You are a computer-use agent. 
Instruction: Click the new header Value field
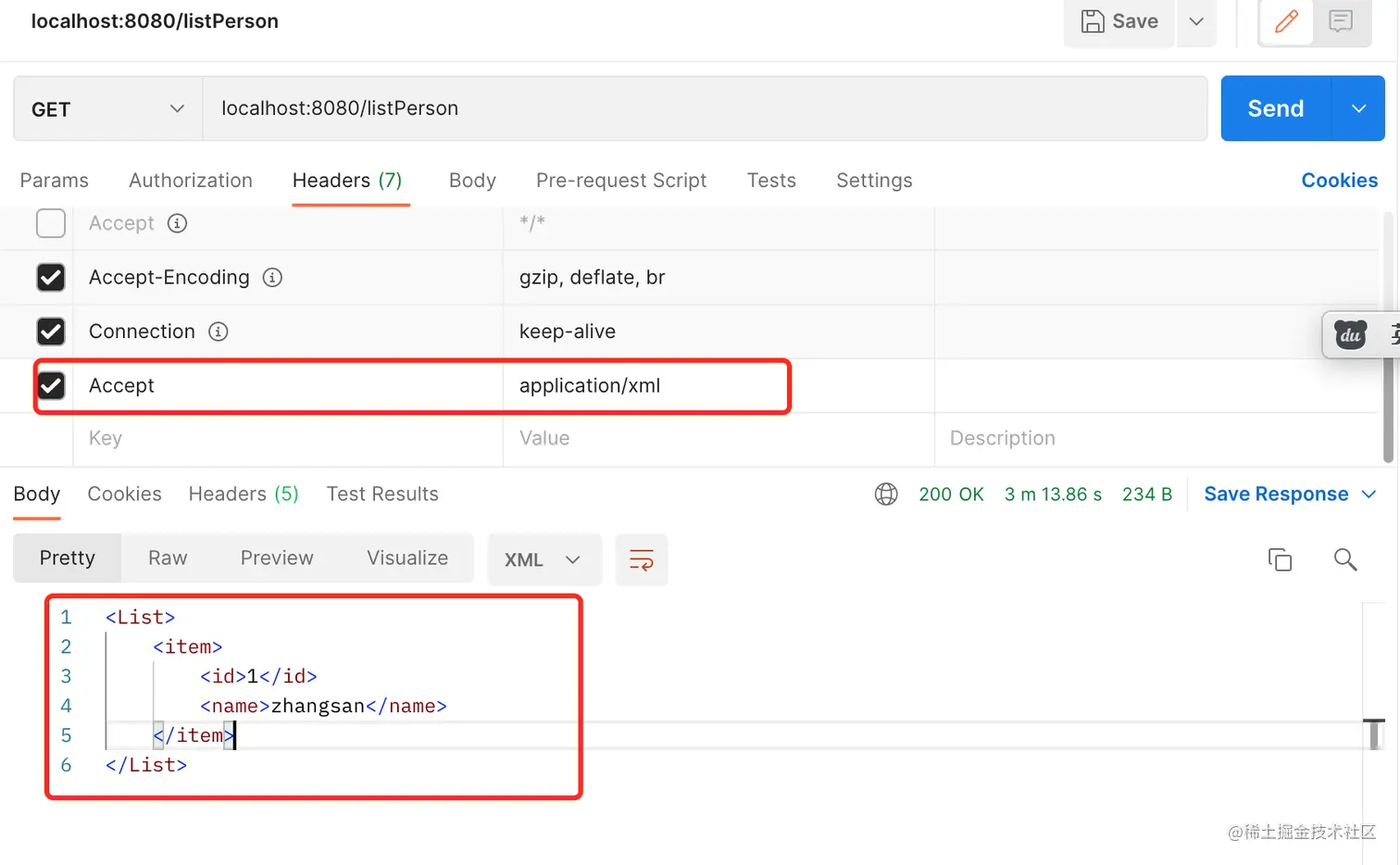(x=719, y=438)
